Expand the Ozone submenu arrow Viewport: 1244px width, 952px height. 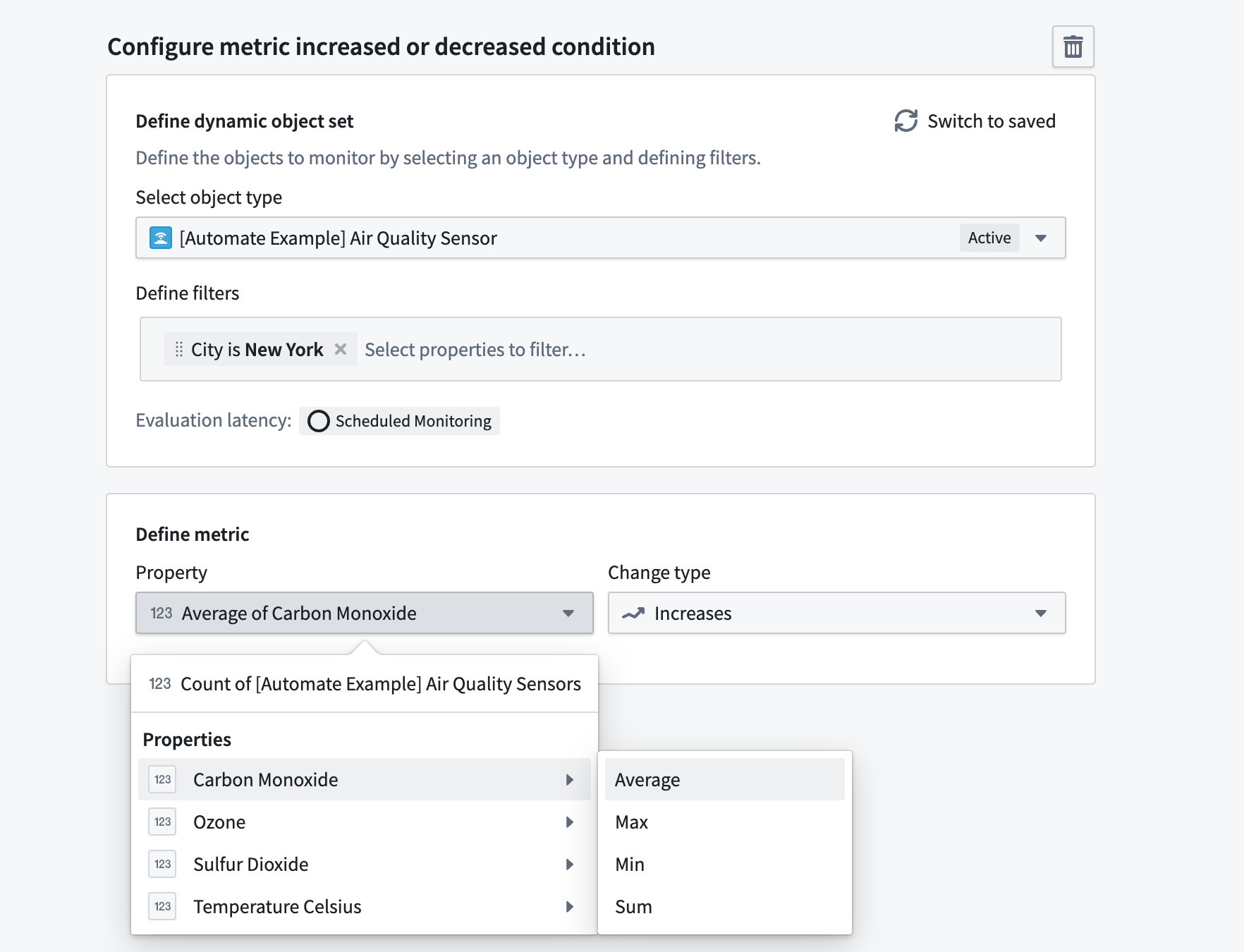tap(570, 822)
